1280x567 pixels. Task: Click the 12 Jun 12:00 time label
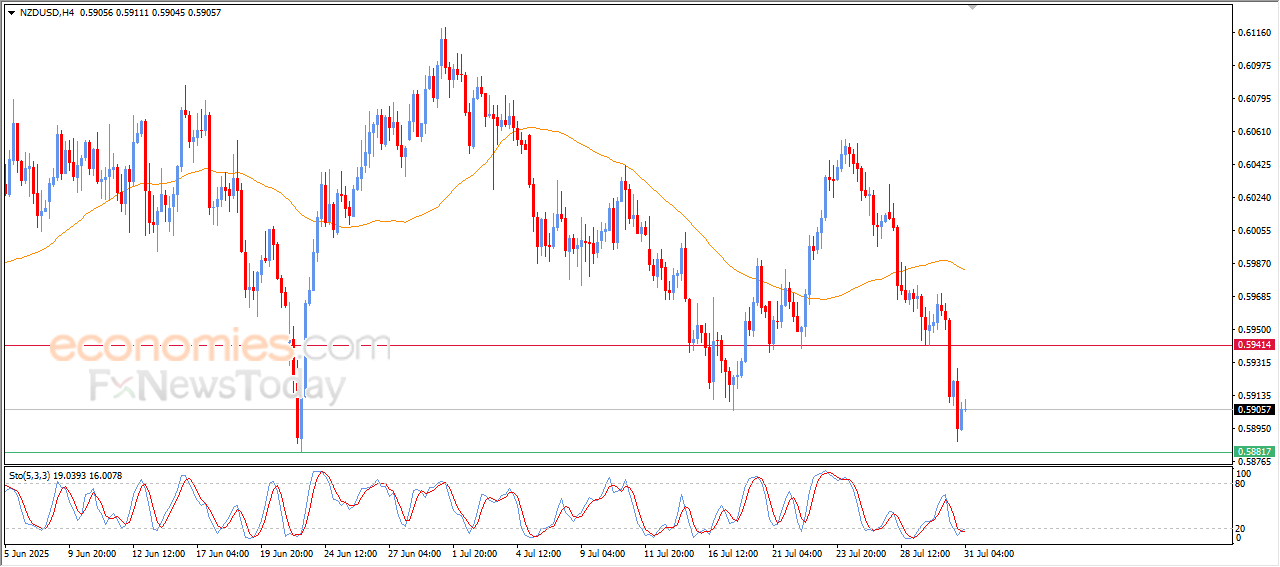point(159,553)
